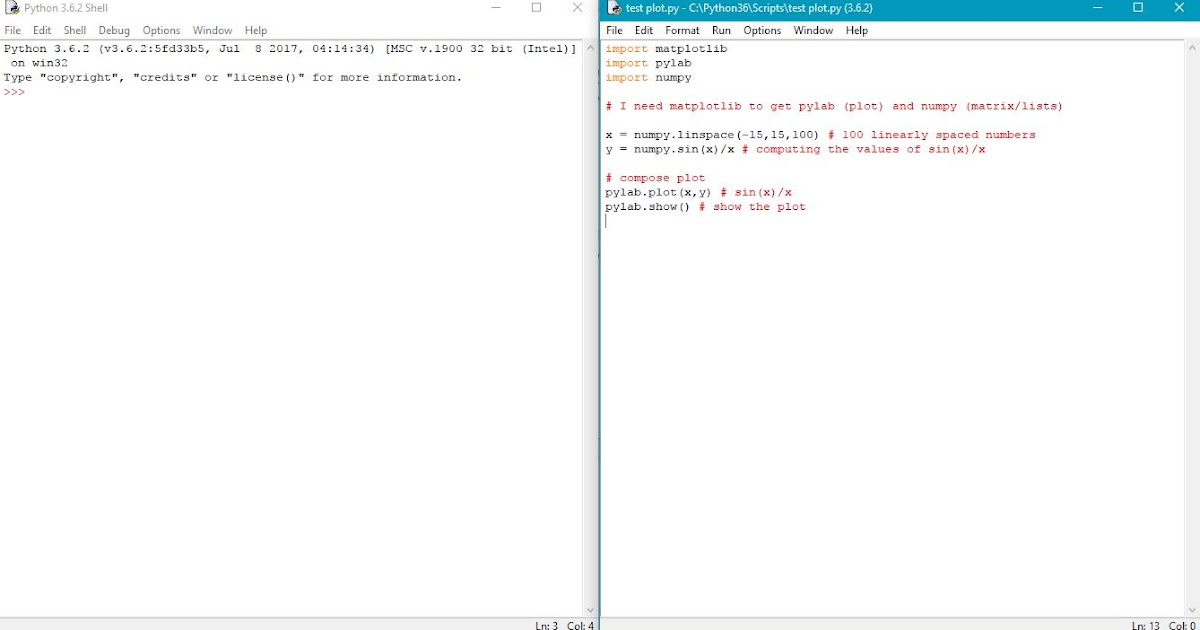This screenshot has height=630, width=1200.
Task: Open the Edit menu in the editor
Action: tap(644, 30)
